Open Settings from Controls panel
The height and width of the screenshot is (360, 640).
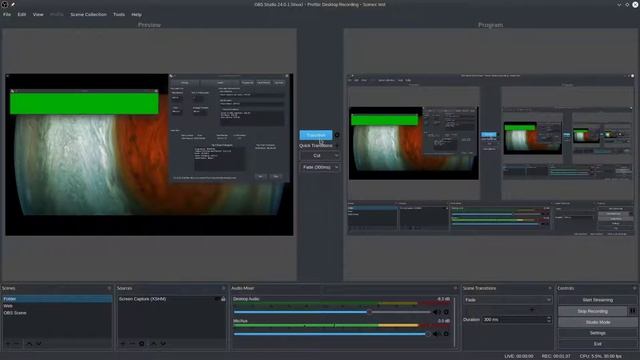coord(598,333)
